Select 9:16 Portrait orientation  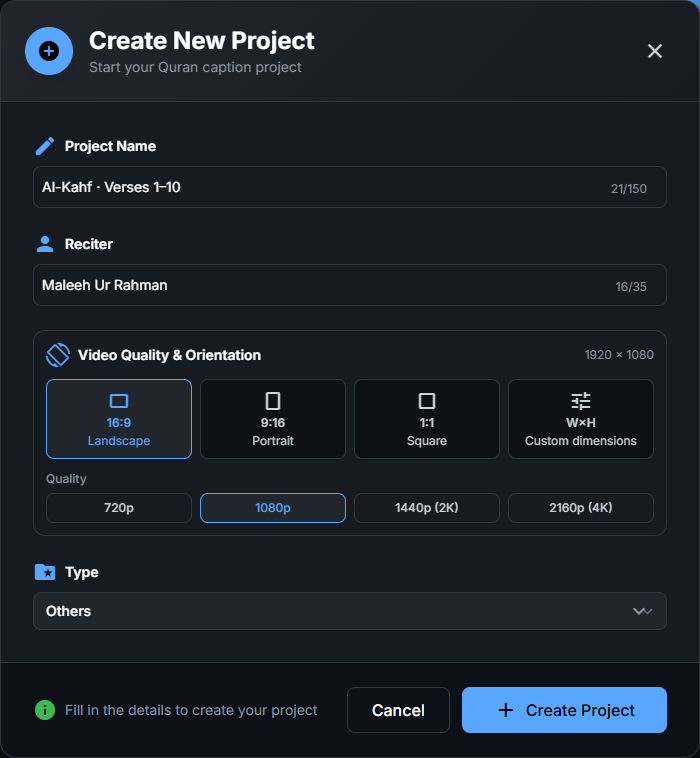coord(273,419)
